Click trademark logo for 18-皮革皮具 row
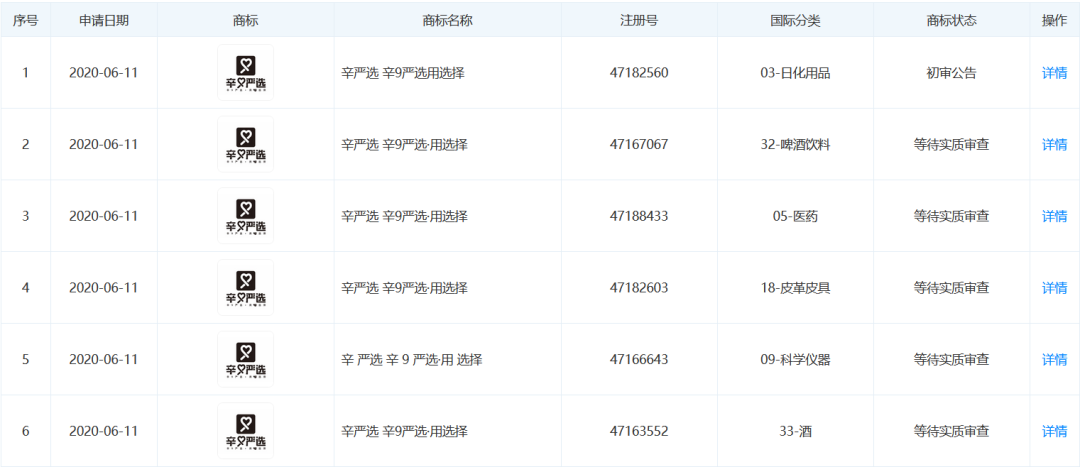This screenshot has width=1080, height=467. (x=245, y=288)
